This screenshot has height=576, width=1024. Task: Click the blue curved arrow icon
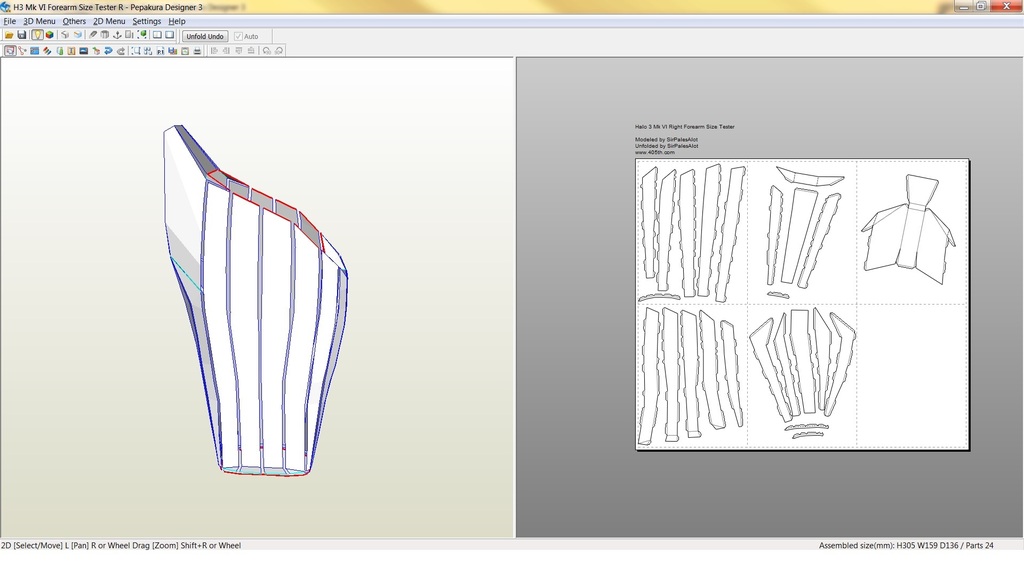(108, 50)
